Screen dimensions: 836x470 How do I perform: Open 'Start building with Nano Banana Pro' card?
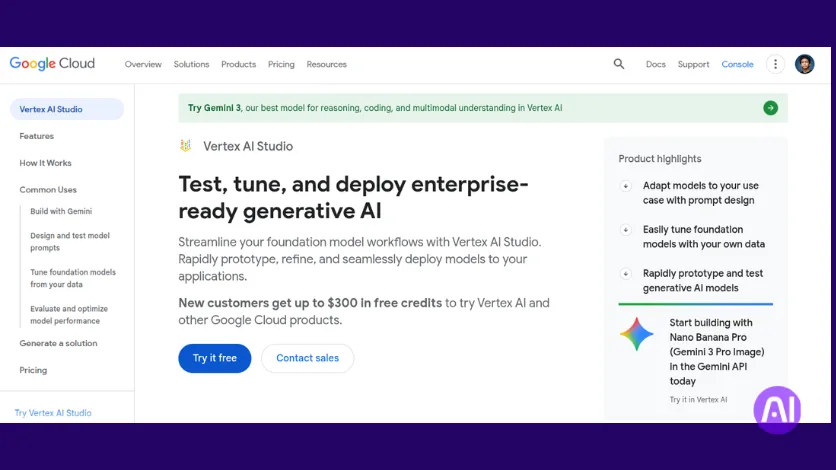tap(717, 352)
